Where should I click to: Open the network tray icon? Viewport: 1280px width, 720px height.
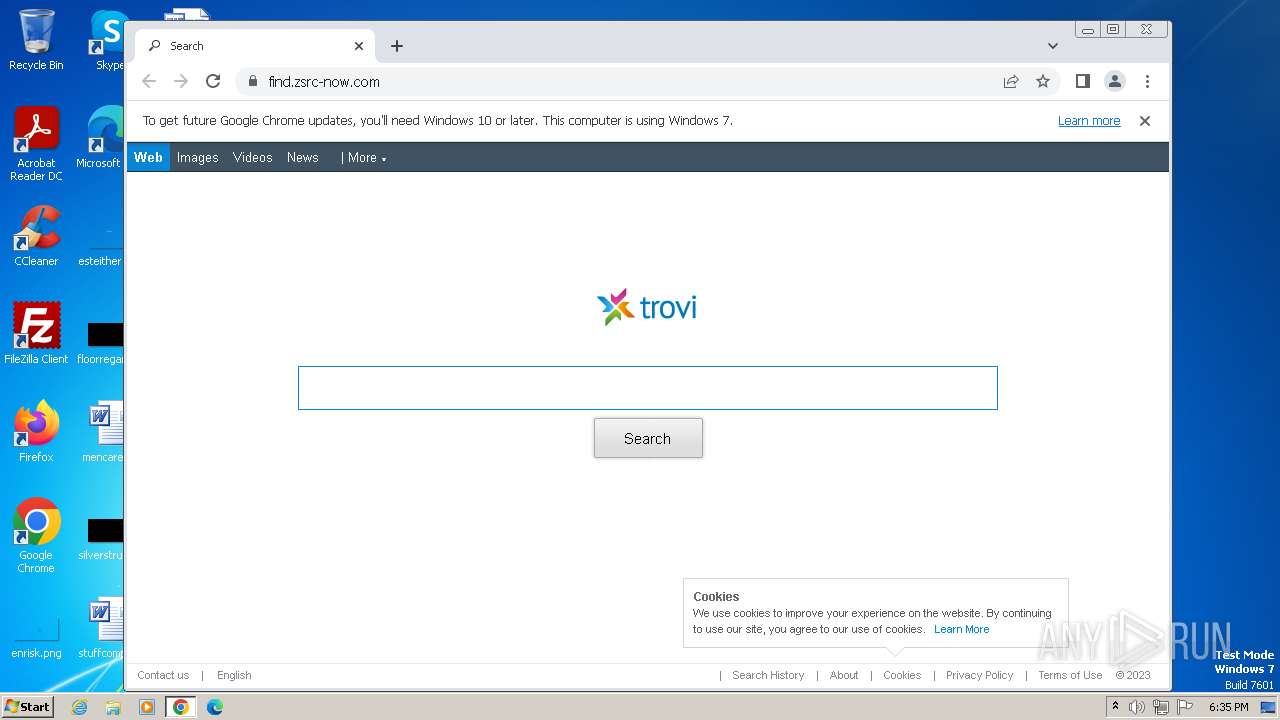[x=1160, y=707]
